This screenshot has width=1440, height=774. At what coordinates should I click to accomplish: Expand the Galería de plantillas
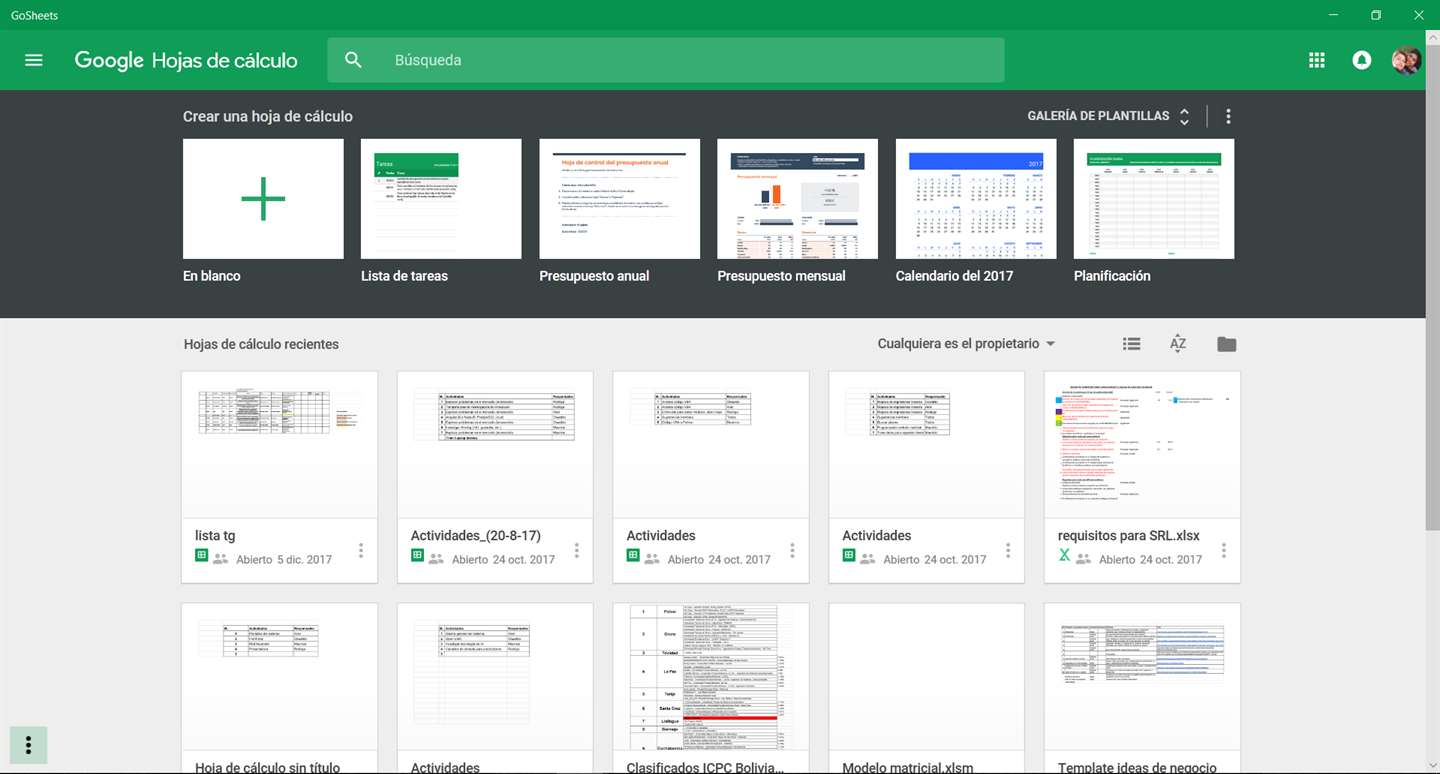[1109, 116]
